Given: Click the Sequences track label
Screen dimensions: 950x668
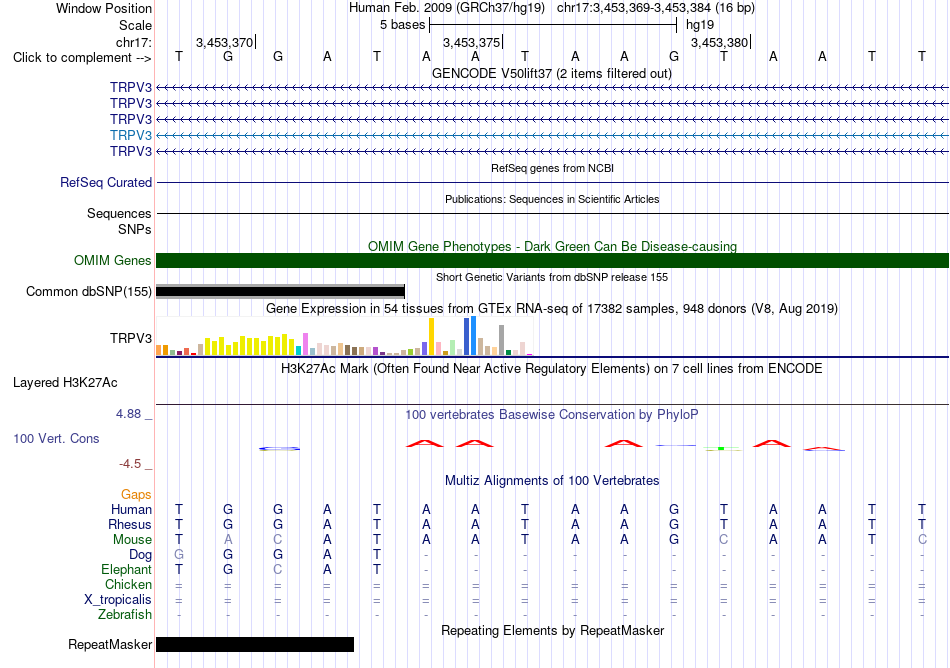Looking at the screenshot, I should pos(119,213).
